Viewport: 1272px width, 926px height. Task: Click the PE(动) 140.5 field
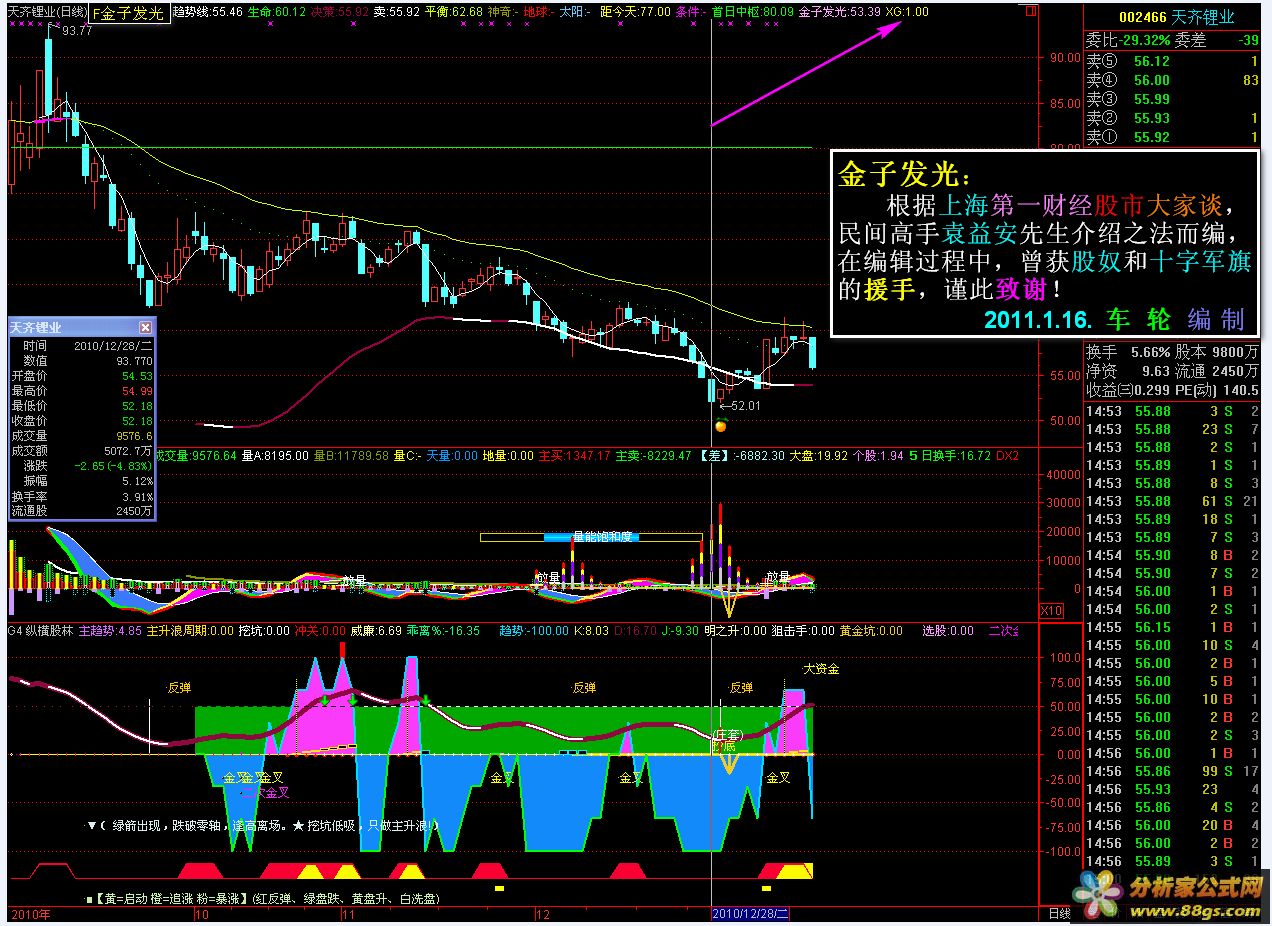(x=1218, y=390)
